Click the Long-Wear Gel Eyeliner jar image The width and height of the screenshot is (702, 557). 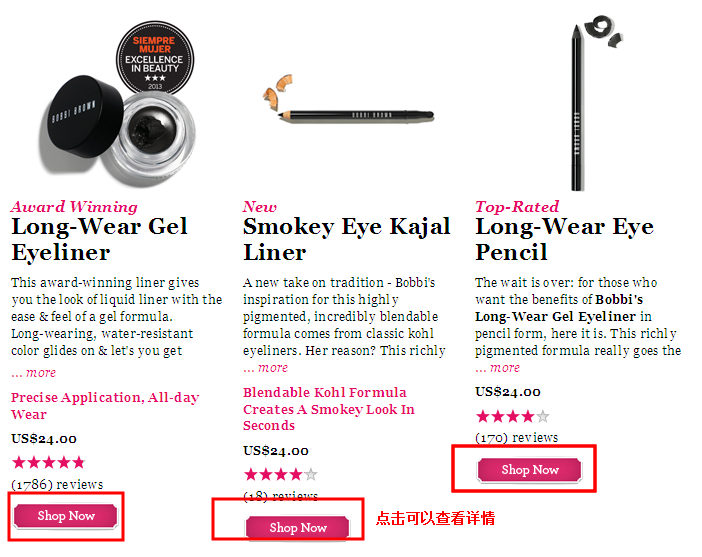point(117,131)
